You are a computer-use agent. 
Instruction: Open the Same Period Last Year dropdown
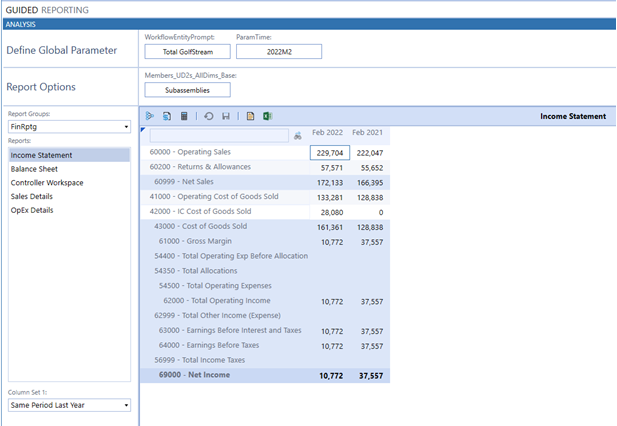tap(69, 405)
